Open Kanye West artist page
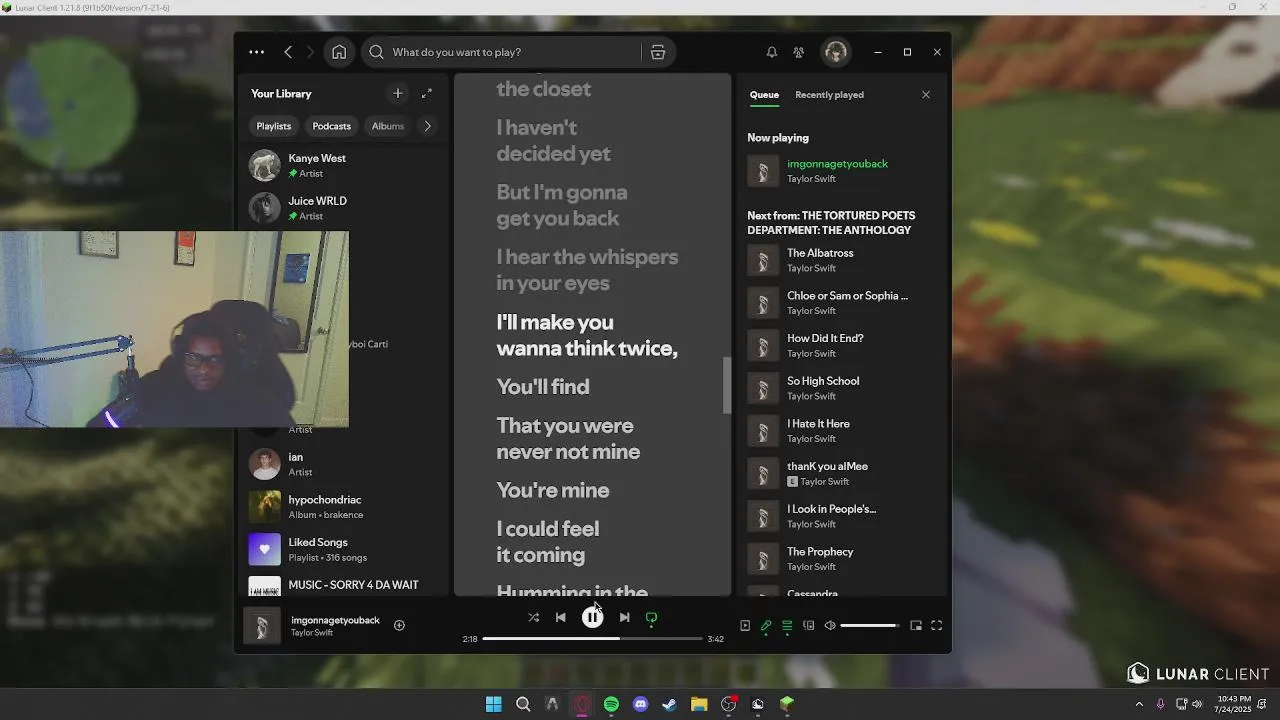Viewport: 1280px width, 720px height. (343, 165)
